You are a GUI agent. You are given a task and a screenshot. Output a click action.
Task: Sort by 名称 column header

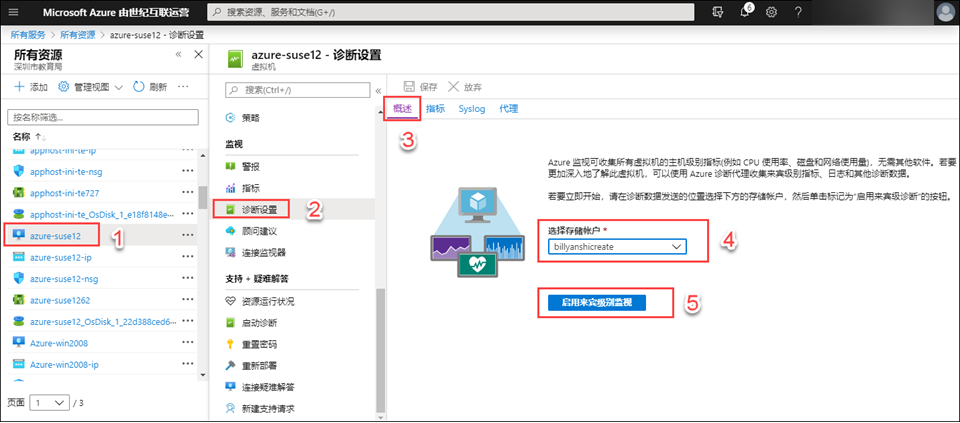(21, 136)
